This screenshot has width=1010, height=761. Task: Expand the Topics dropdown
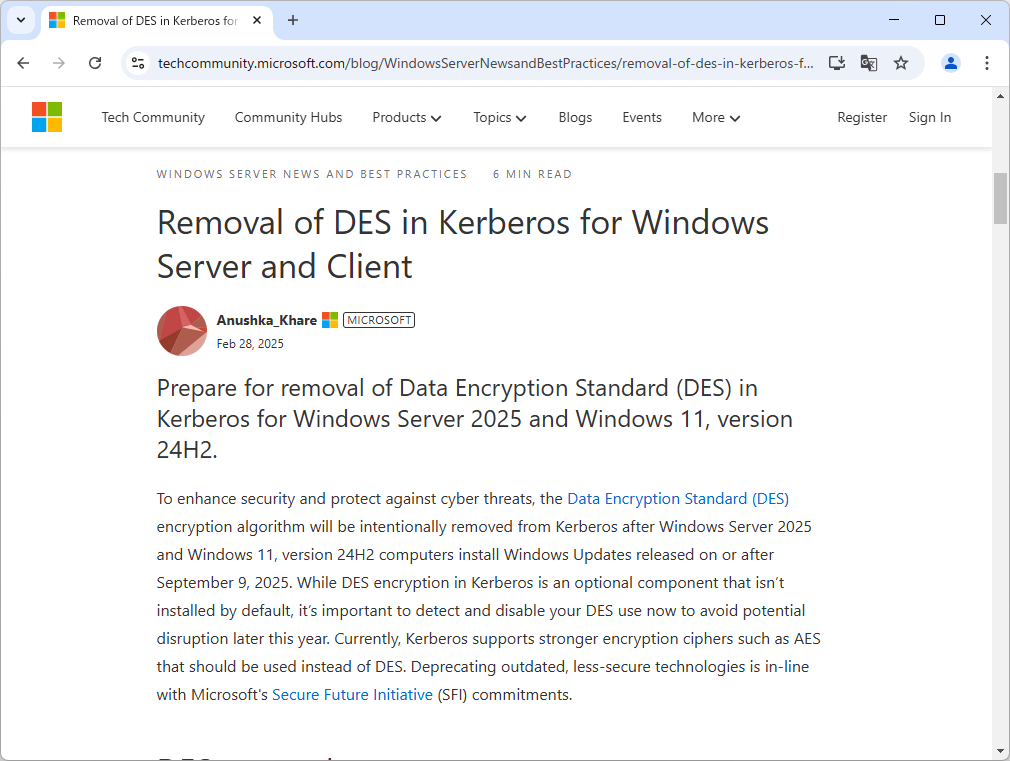click(x=500, y=117)
